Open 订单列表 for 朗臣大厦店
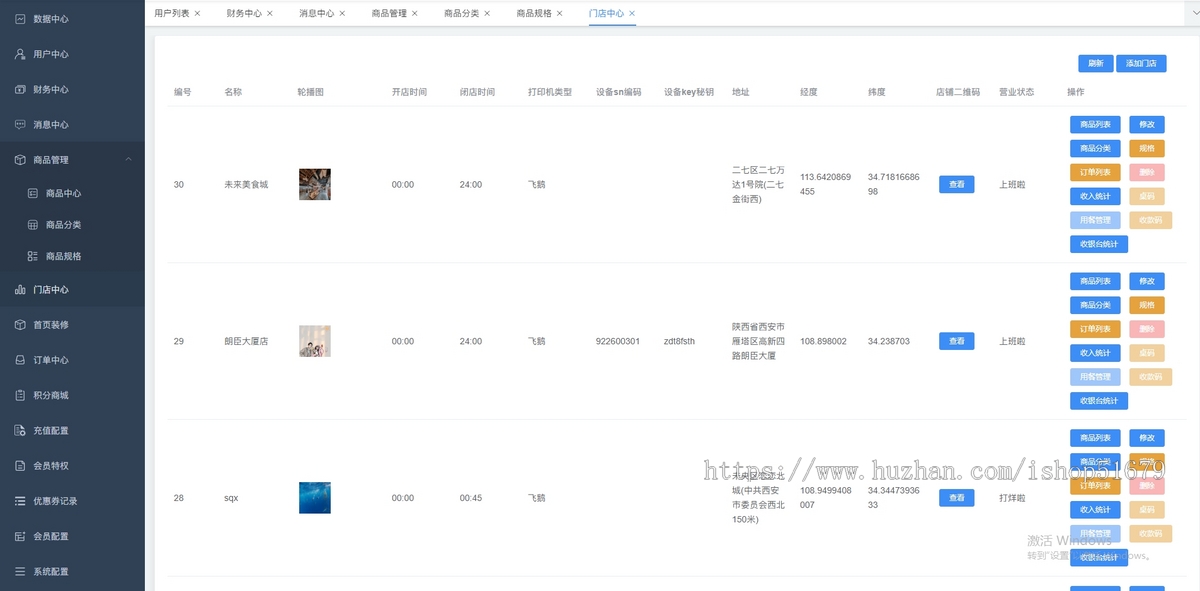Viewport: 1200px width, 591px height. tap(1095, 329)
